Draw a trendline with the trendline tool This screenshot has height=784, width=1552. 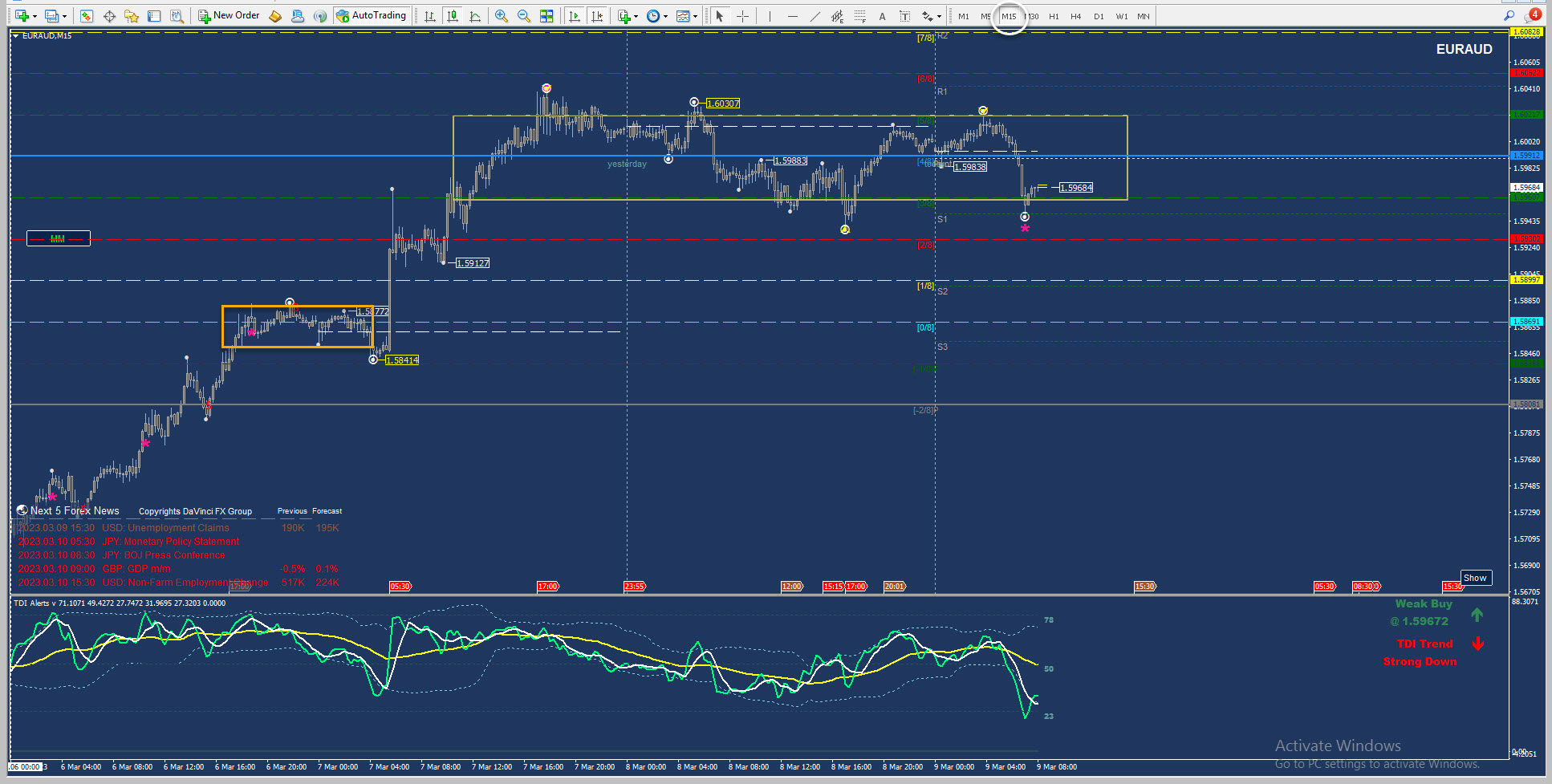tap(815, 16)
